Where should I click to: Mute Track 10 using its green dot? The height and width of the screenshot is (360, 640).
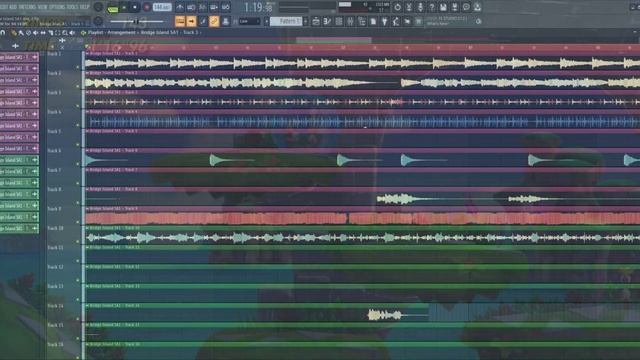[78, 241]
